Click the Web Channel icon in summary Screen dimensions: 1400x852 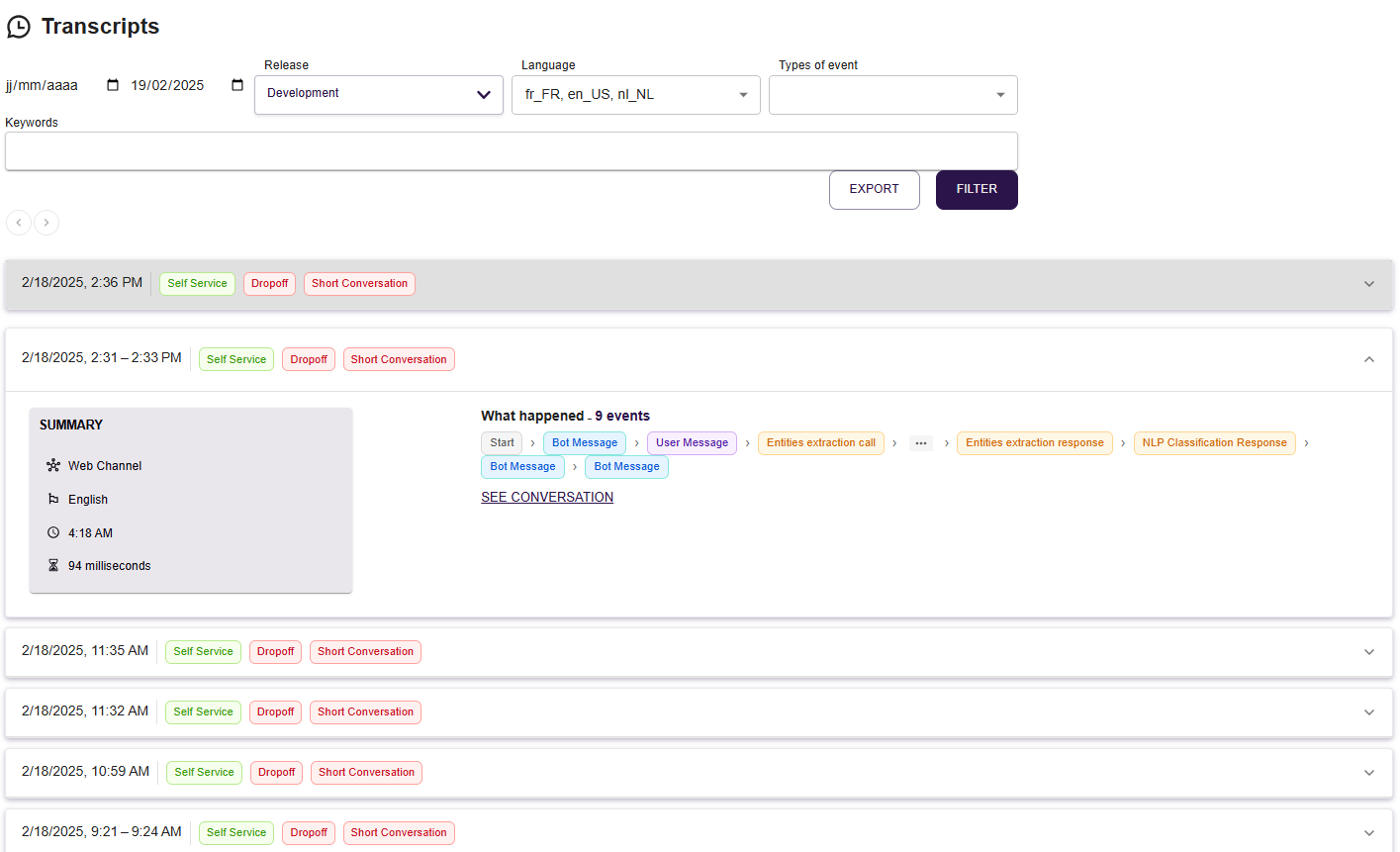53,465
